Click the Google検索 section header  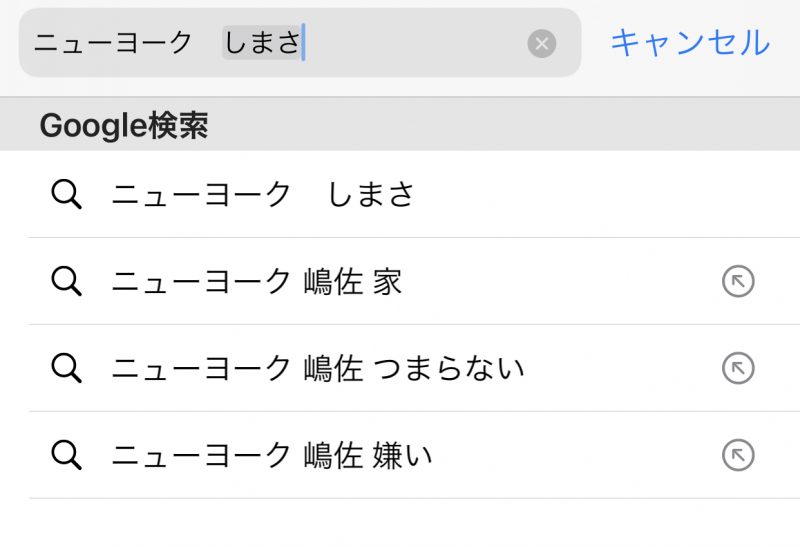pyautogui.click(x=124, y=125)
